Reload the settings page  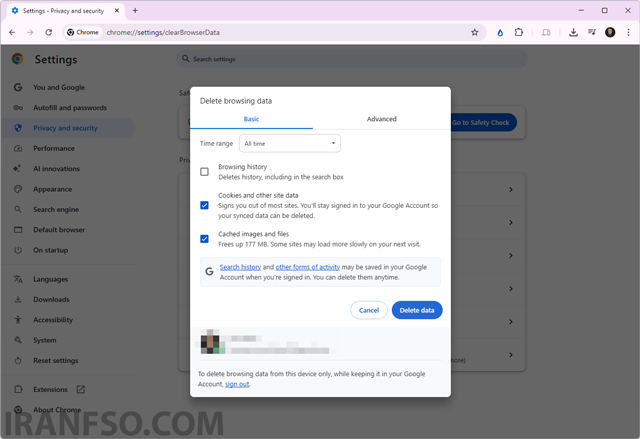pyautogui.click(x=48, y=32)
